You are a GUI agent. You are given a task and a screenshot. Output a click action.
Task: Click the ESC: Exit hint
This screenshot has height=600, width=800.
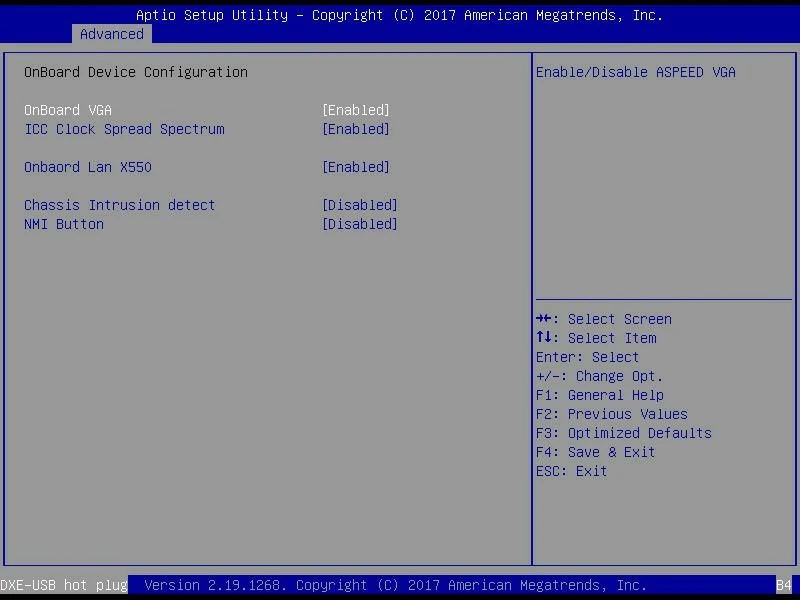pos(571,471)
